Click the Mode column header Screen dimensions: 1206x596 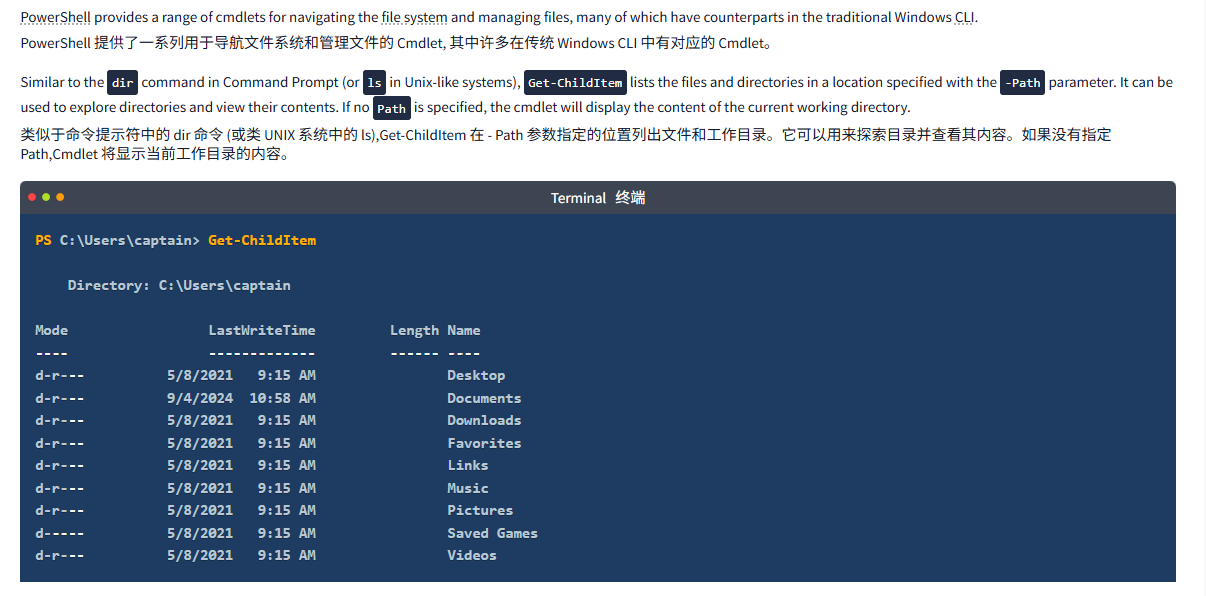pos(51,330)
